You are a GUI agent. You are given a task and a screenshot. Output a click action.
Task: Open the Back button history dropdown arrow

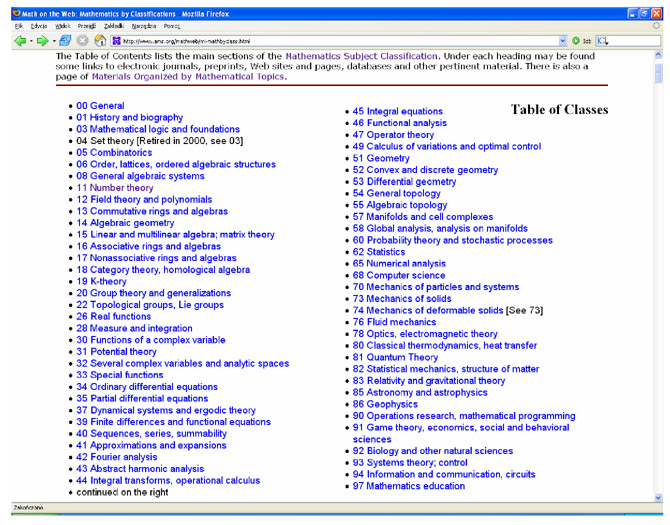(32, 40)
